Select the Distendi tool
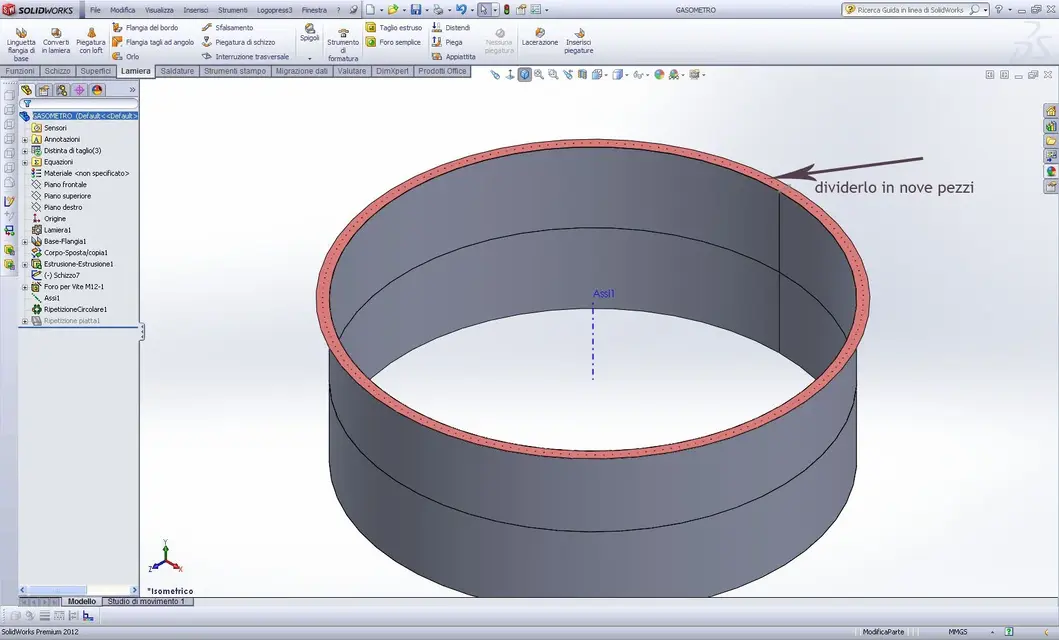Image resolution: width=1059 pixels, height=640 pixels. pos(451,28)
